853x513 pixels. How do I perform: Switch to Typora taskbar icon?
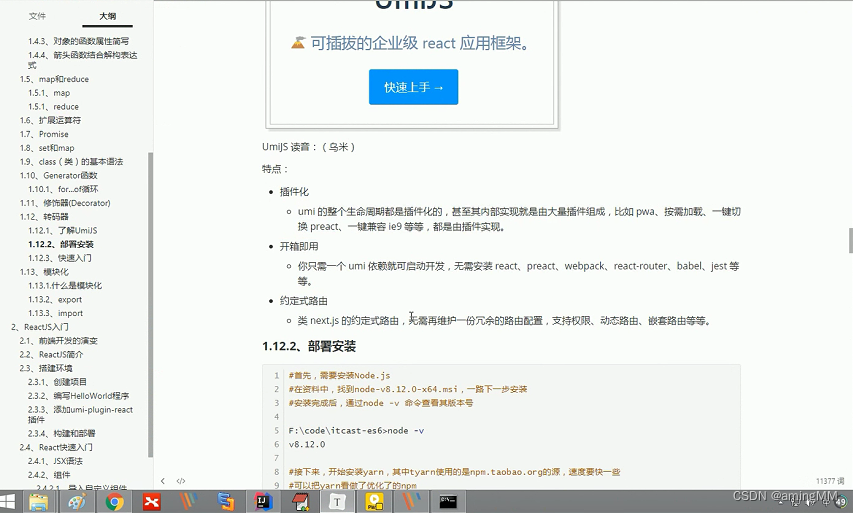pos(337,502)
